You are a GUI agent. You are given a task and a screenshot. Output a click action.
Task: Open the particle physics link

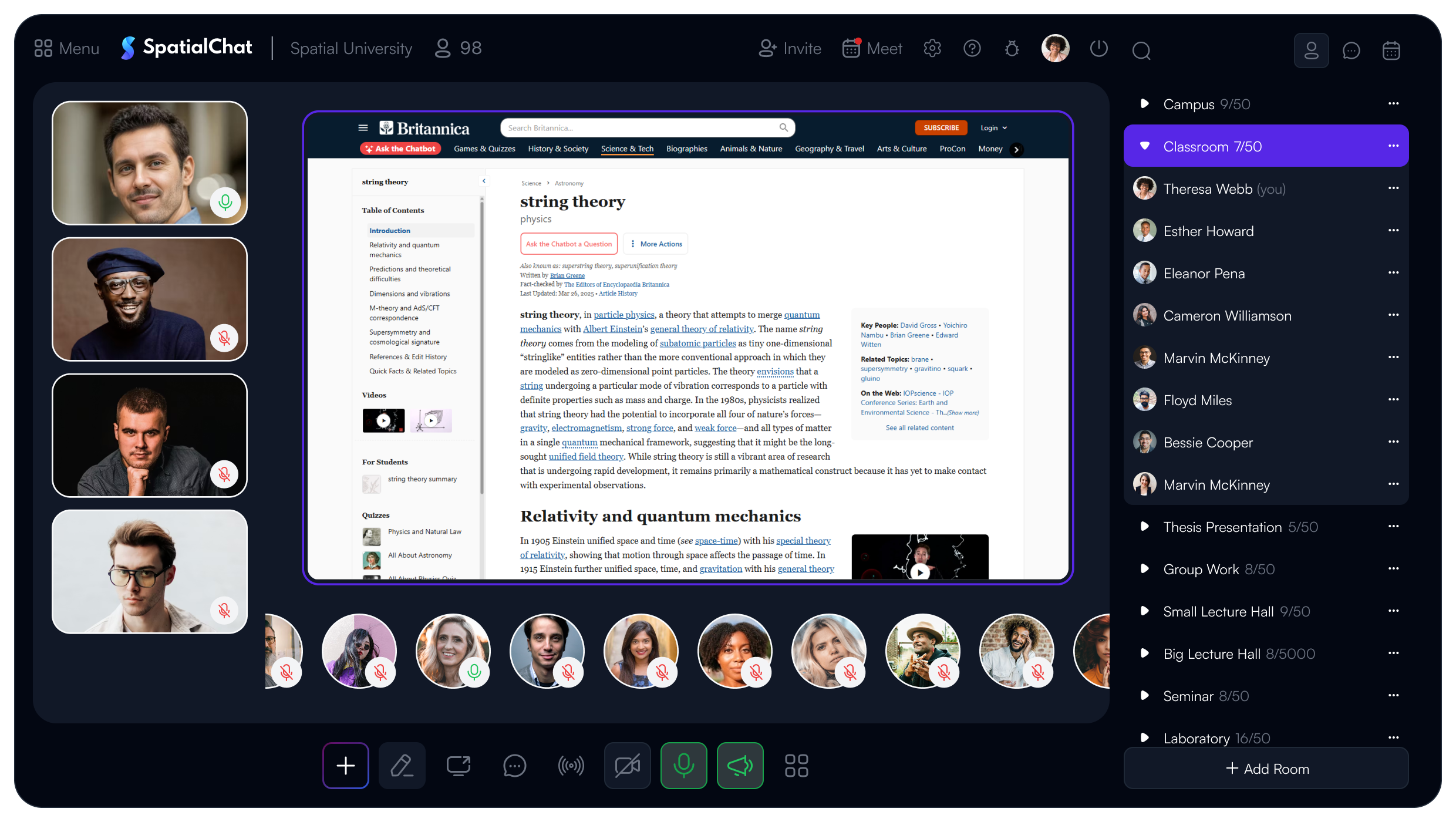(x=624, y=315)
